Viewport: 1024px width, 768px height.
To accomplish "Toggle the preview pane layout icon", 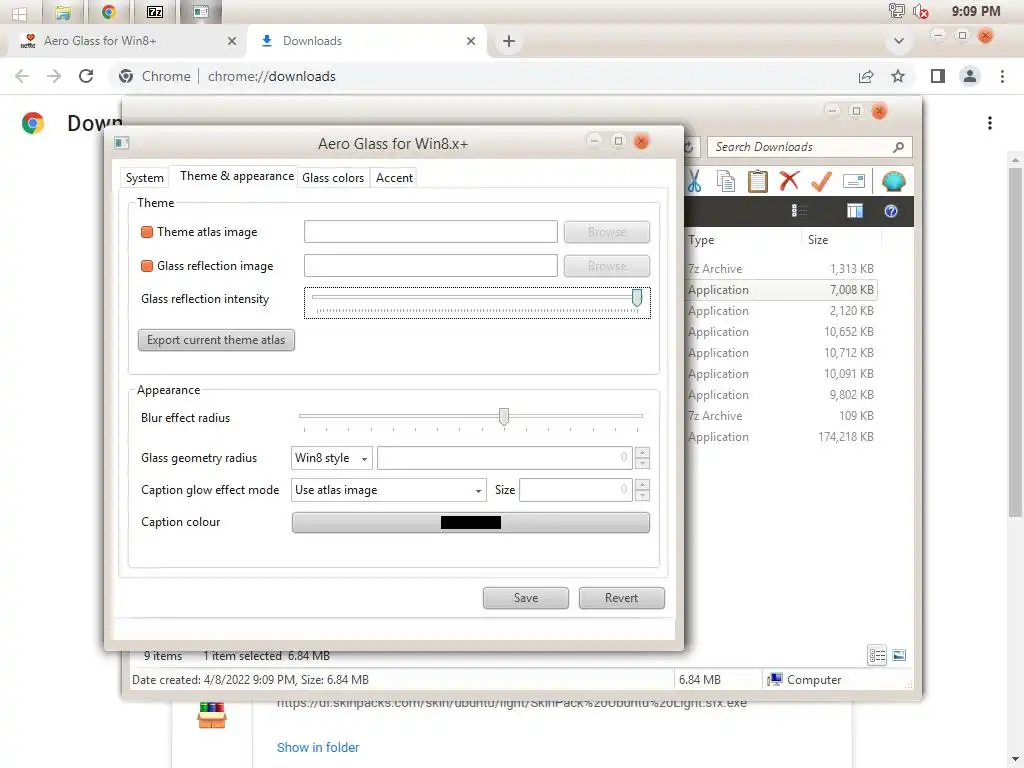I will 855,210.
